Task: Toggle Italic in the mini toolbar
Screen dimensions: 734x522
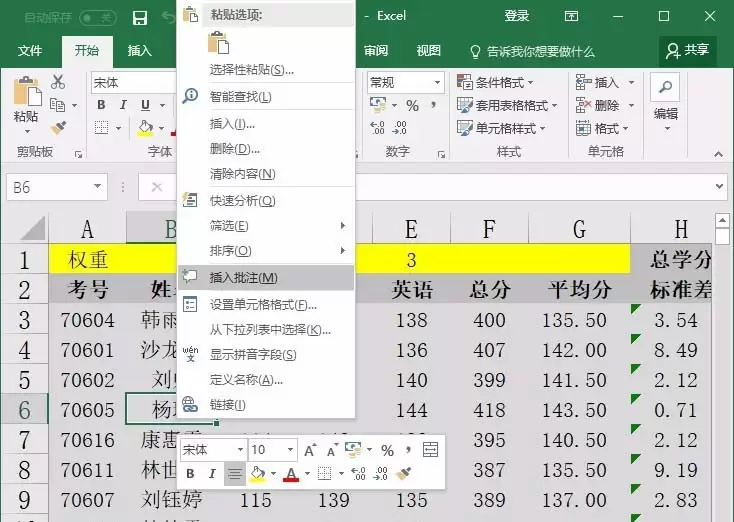Action: click(212, 474)
